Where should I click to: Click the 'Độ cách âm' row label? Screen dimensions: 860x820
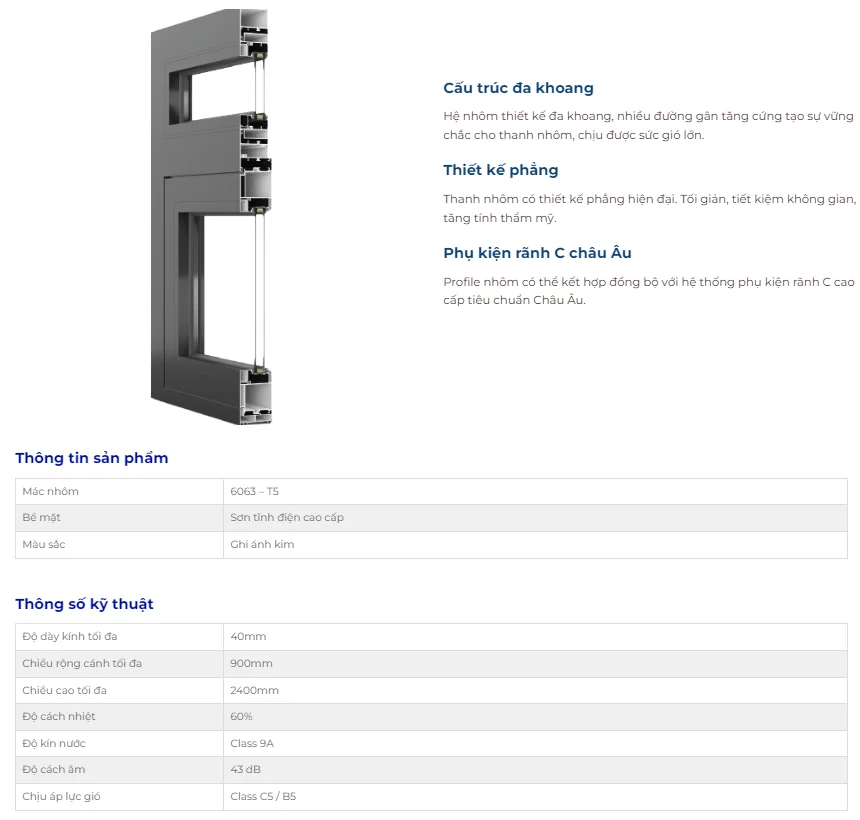click(54, 770)
